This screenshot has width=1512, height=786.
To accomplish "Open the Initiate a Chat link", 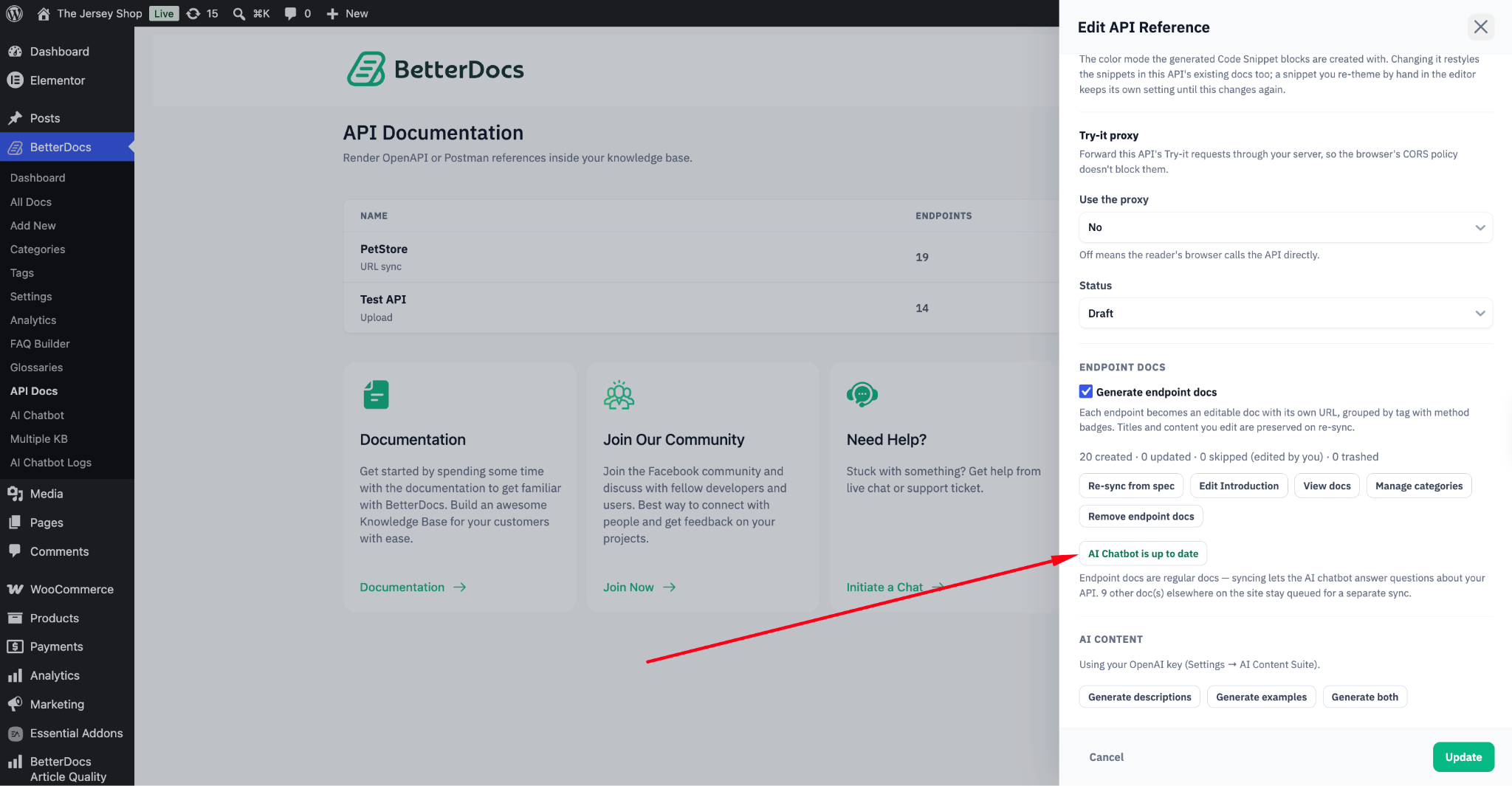I will (x=895, y=587).
